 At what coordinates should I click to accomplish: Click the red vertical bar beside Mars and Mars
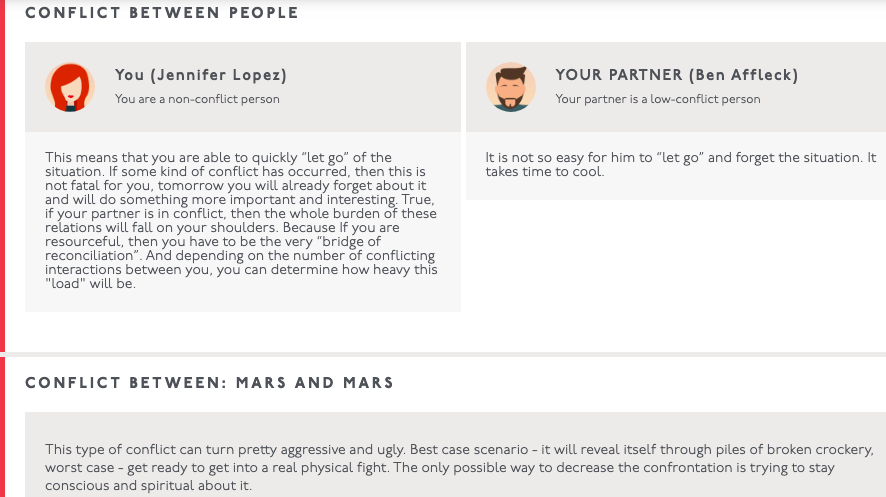tap(2, 427)
